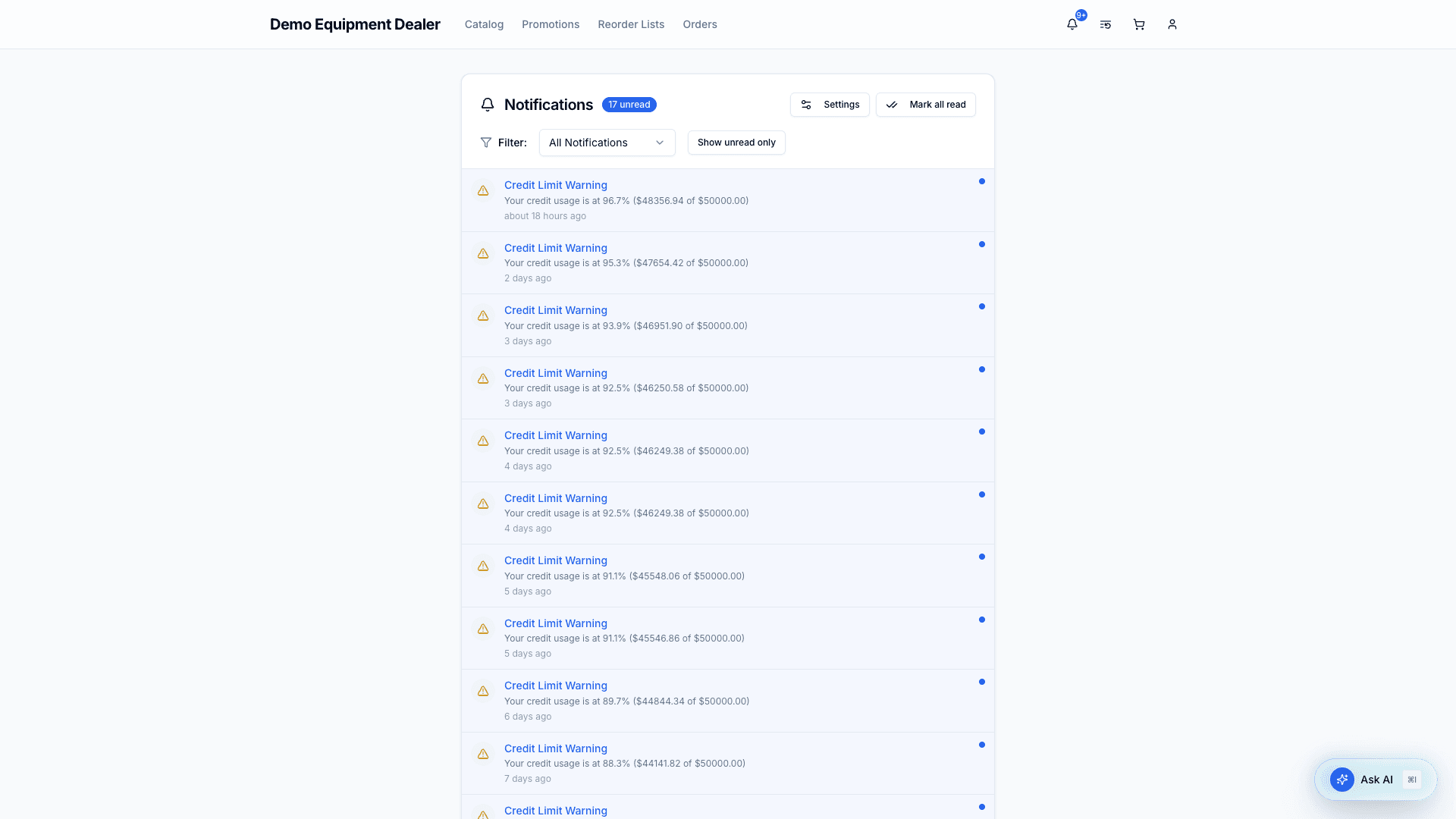Go to Catalog
Viewport: 1456px width, 819px height.
point(484,24)
